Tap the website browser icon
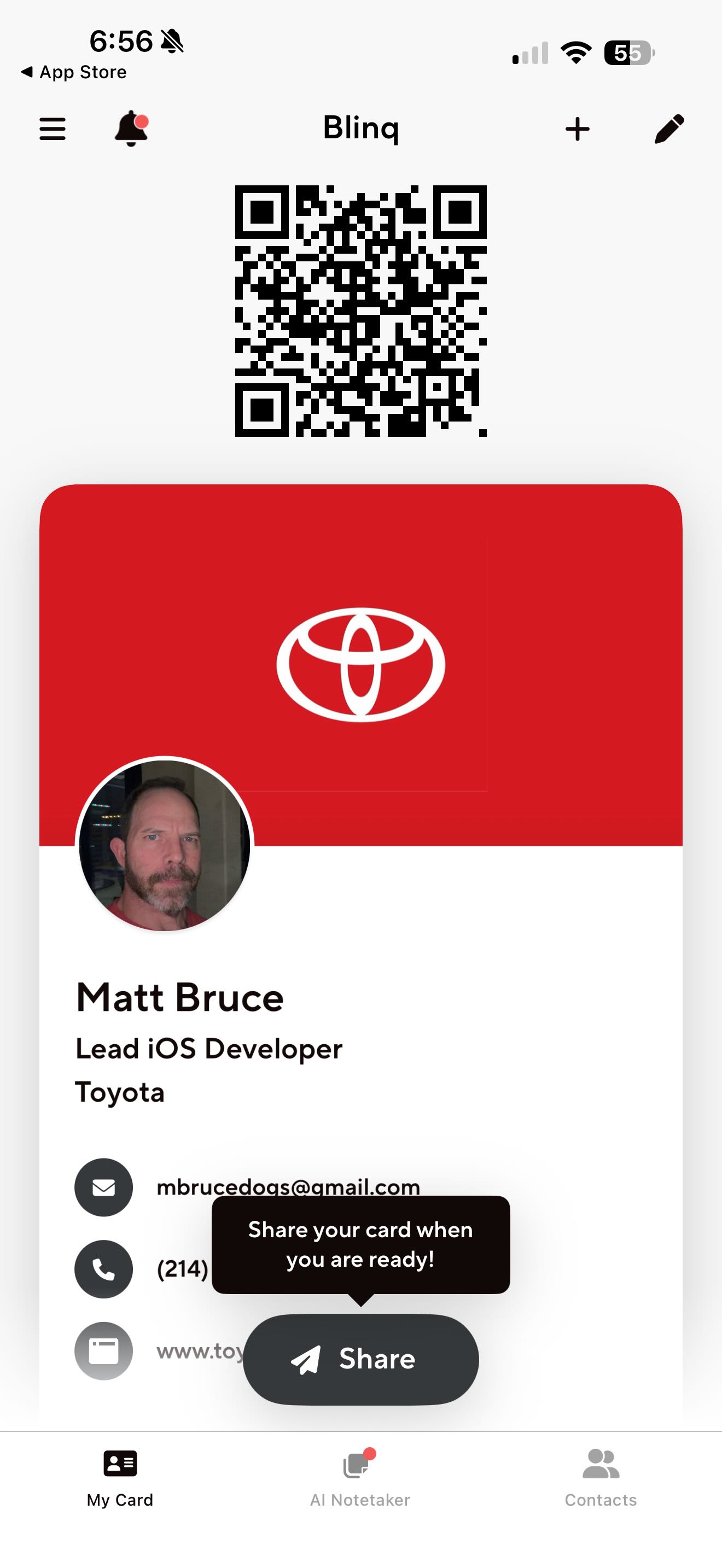The image size is (722, 1568). (103, 1351)
